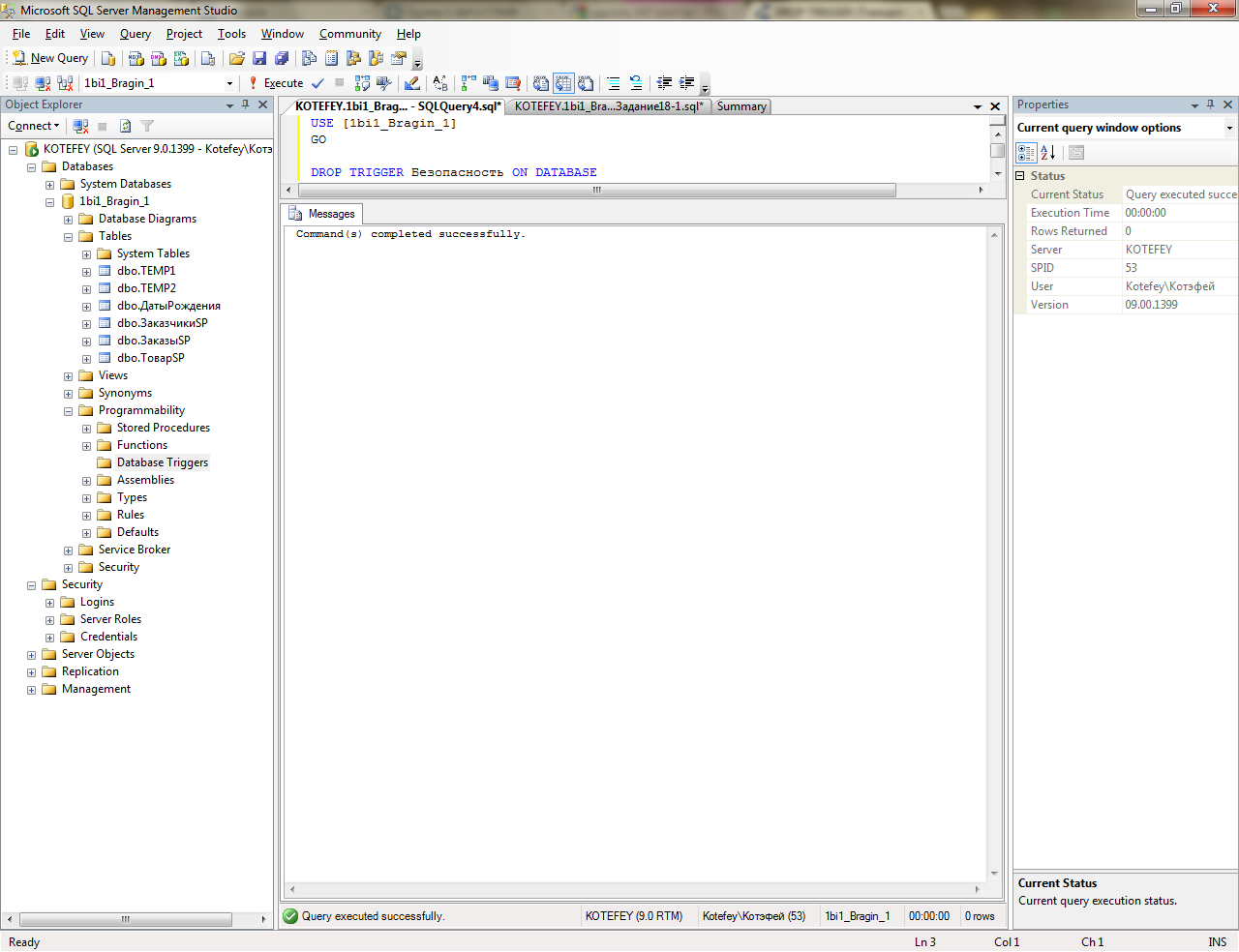Collapse the Tables folder node
The image size is (1239, 952).
point(68,237)
